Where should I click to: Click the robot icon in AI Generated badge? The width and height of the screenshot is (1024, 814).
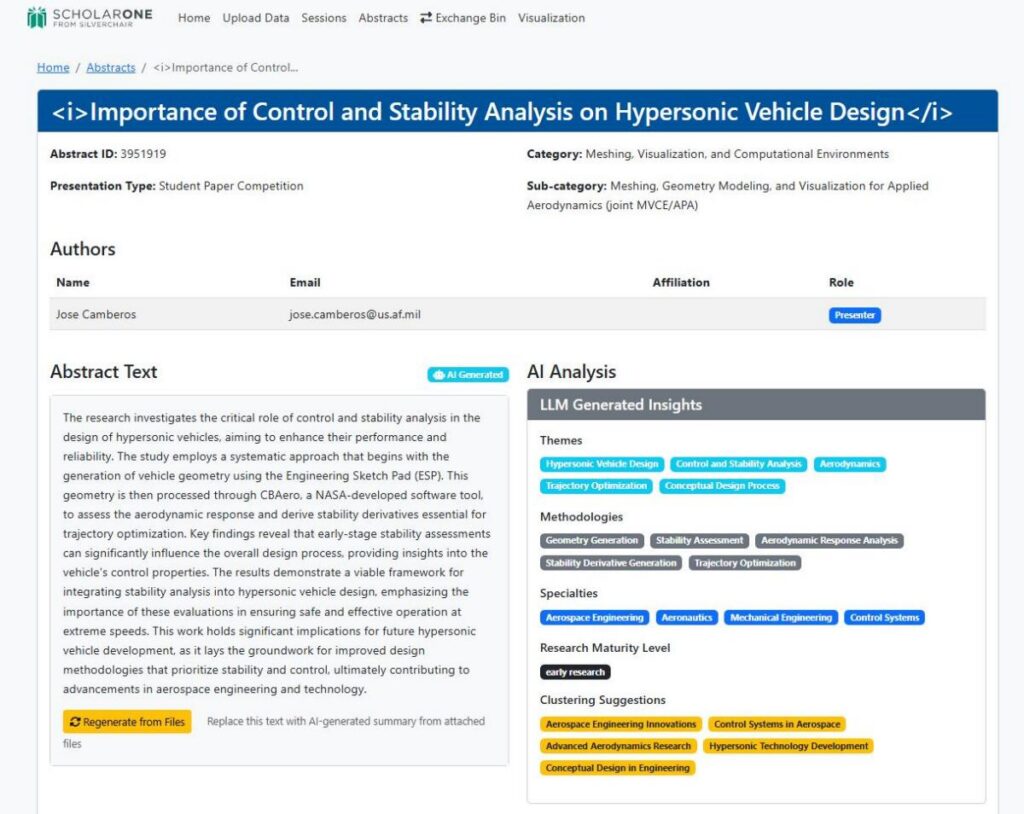[x=439, y=375]
